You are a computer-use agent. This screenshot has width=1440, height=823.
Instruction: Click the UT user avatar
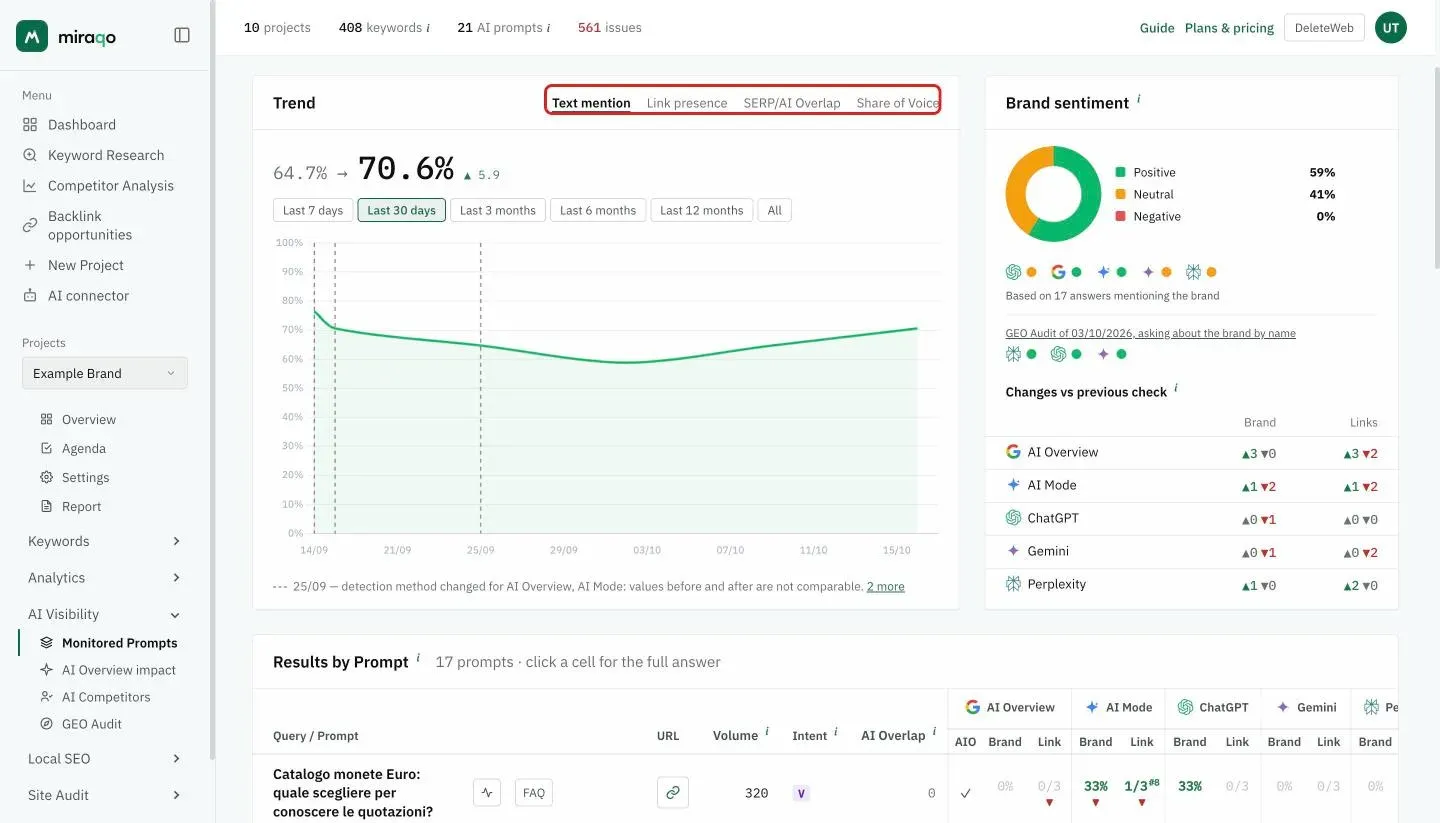[1391, 28]
